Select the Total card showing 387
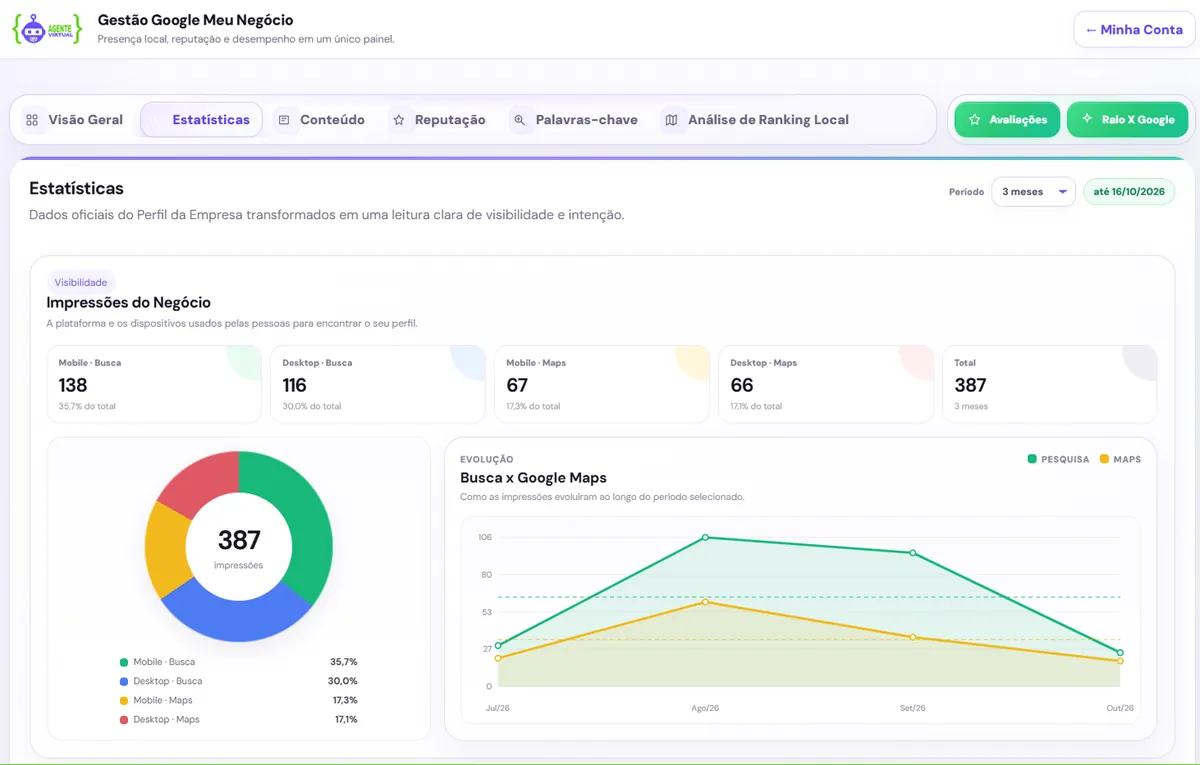1200x765 pixels. coord(1050,384)
